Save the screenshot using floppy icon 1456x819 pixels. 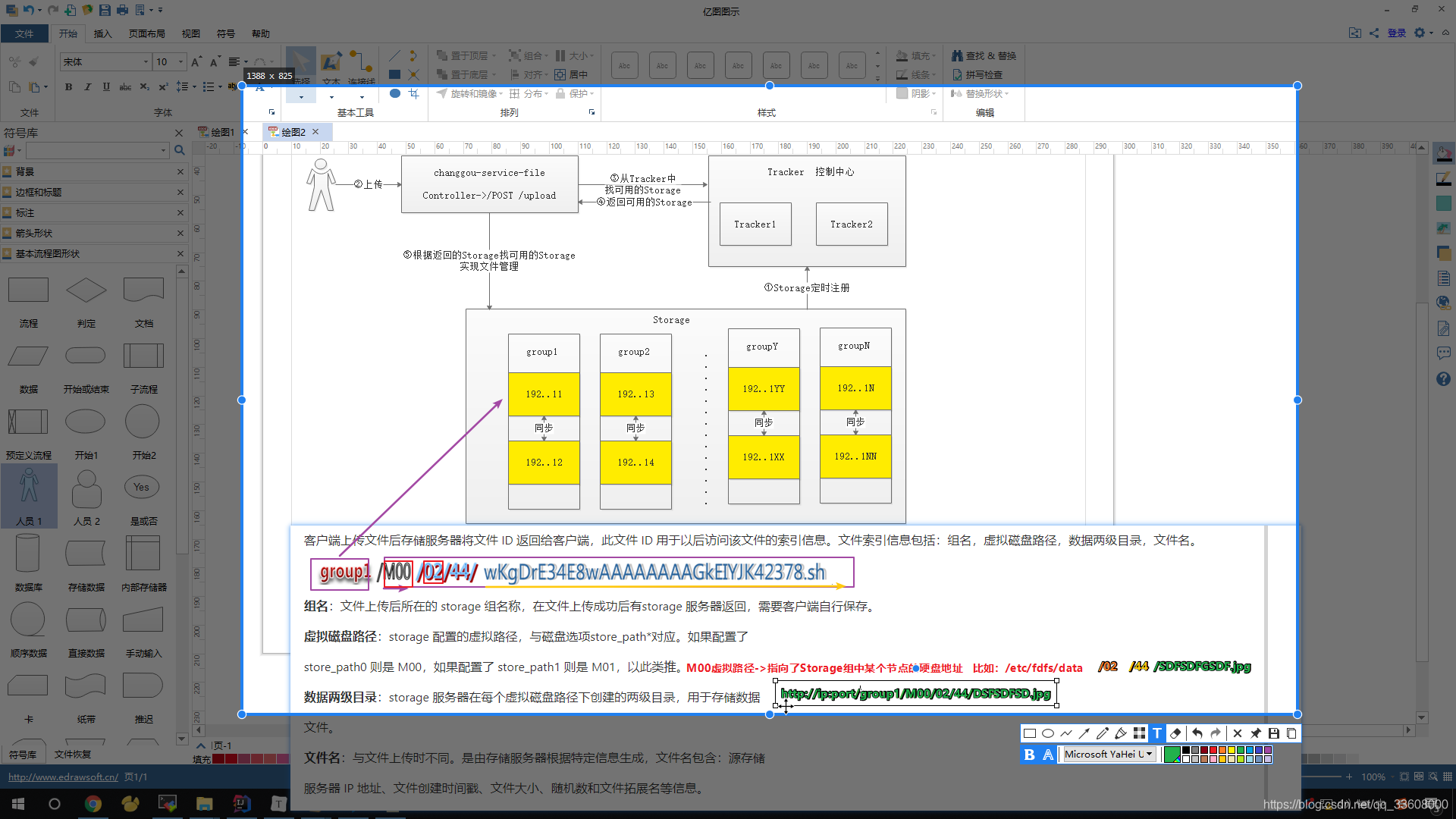click(x=1274, y=733)
